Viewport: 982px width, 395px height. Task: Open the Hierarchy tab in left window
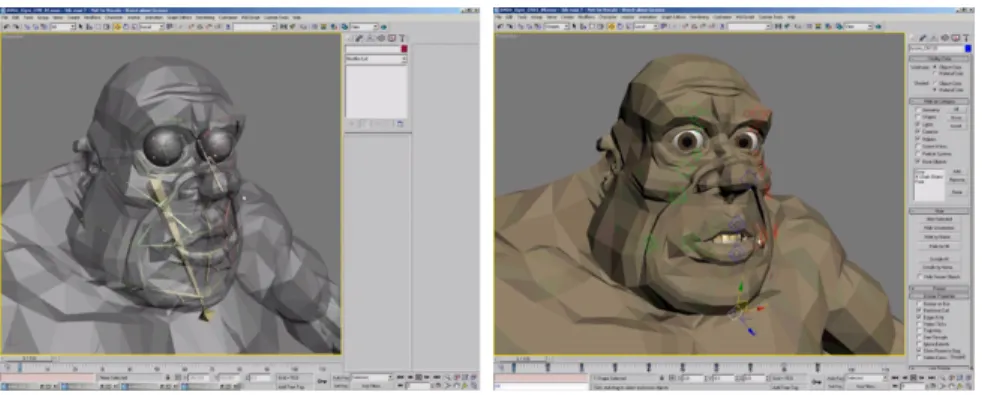(370, 38)
